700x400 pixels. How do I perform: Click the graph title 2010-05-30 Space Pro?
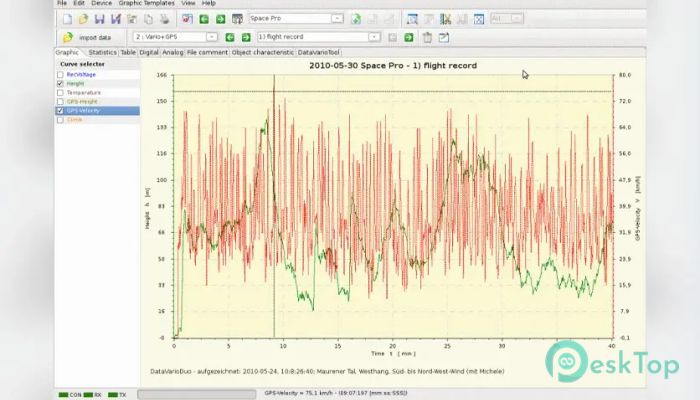coord(393,66)
